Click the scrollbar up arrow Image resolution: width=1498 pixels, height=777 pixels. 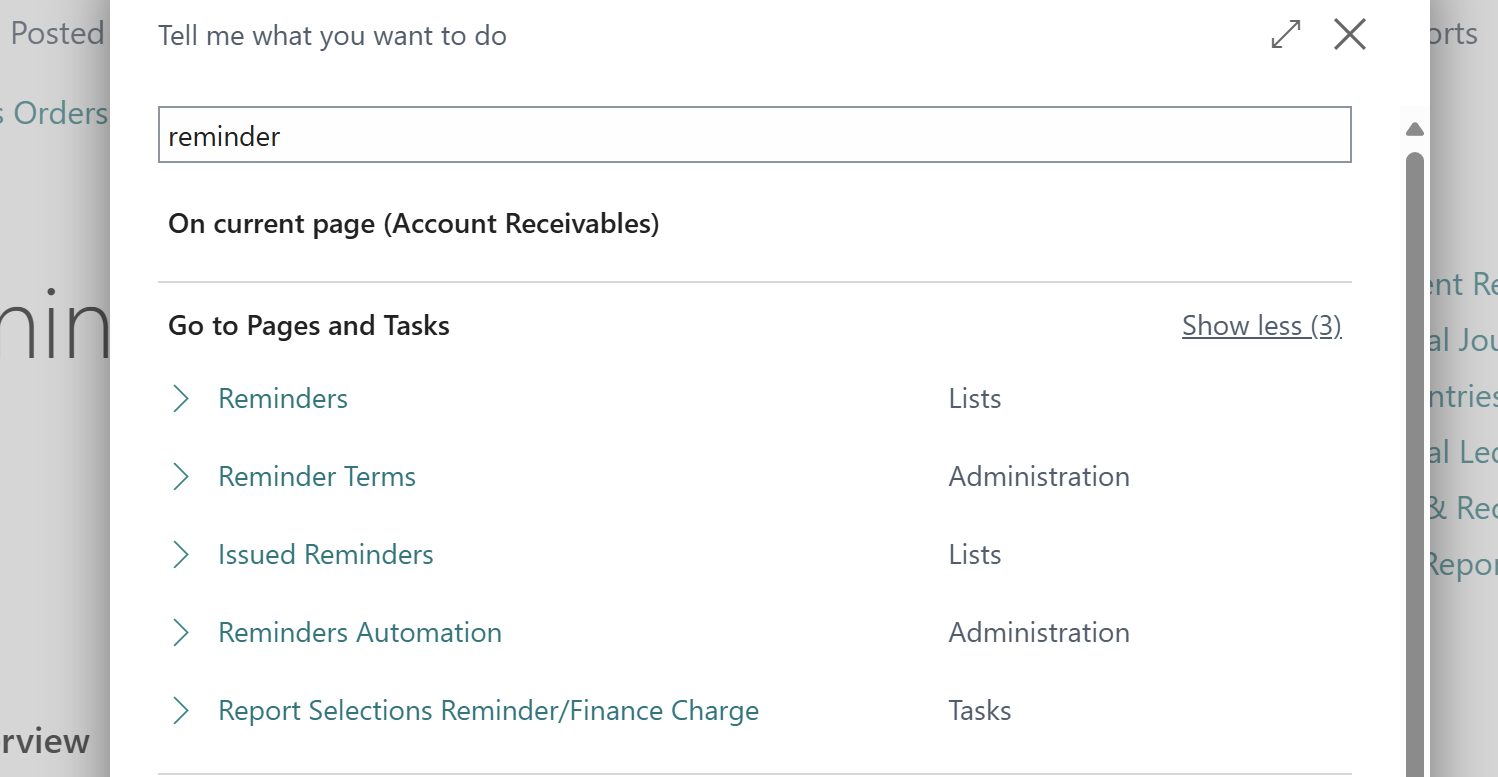(1415, 128)
